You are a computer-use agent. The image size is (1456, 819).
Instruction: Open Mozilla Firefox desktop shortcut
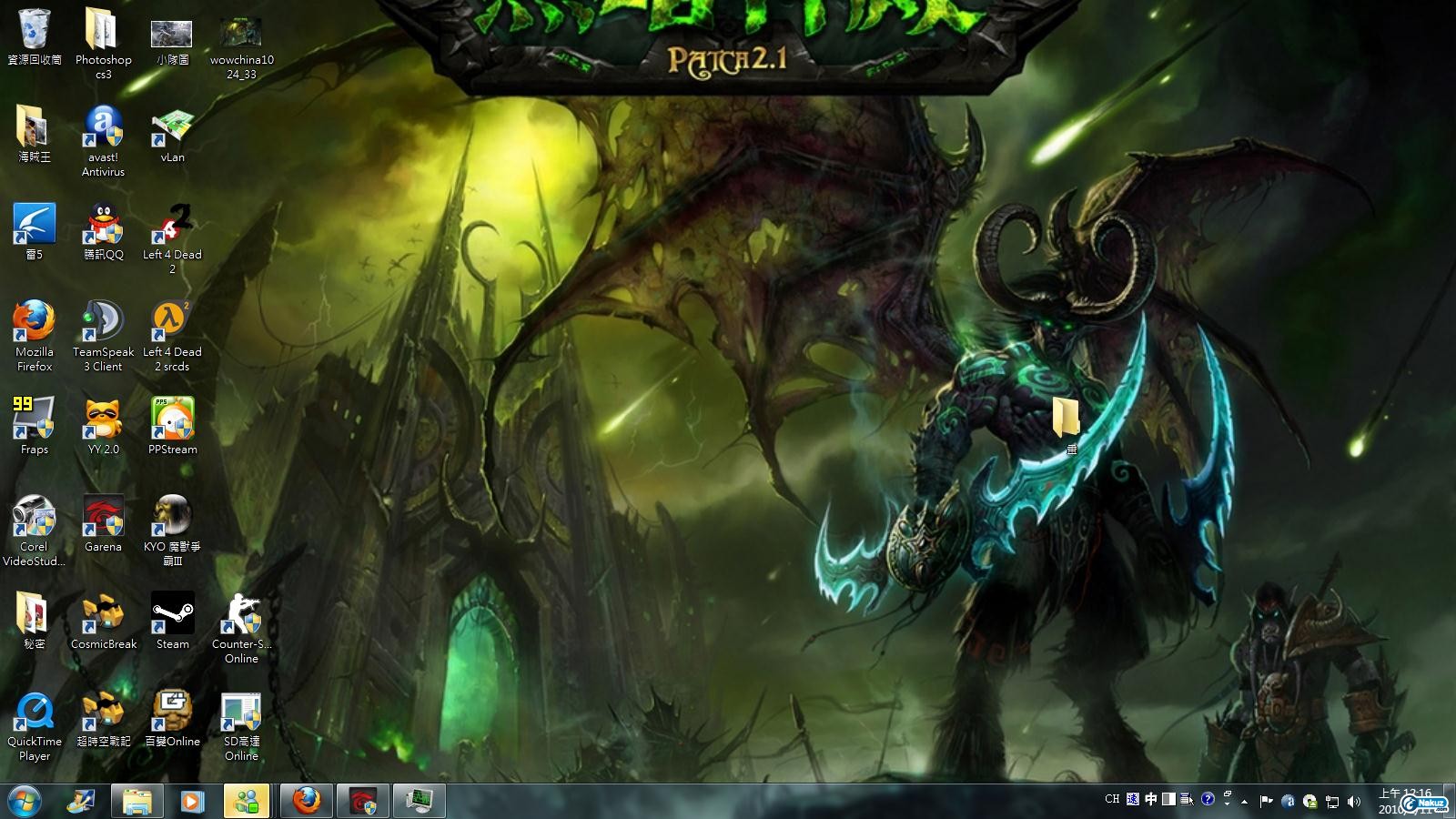(35, 336)
